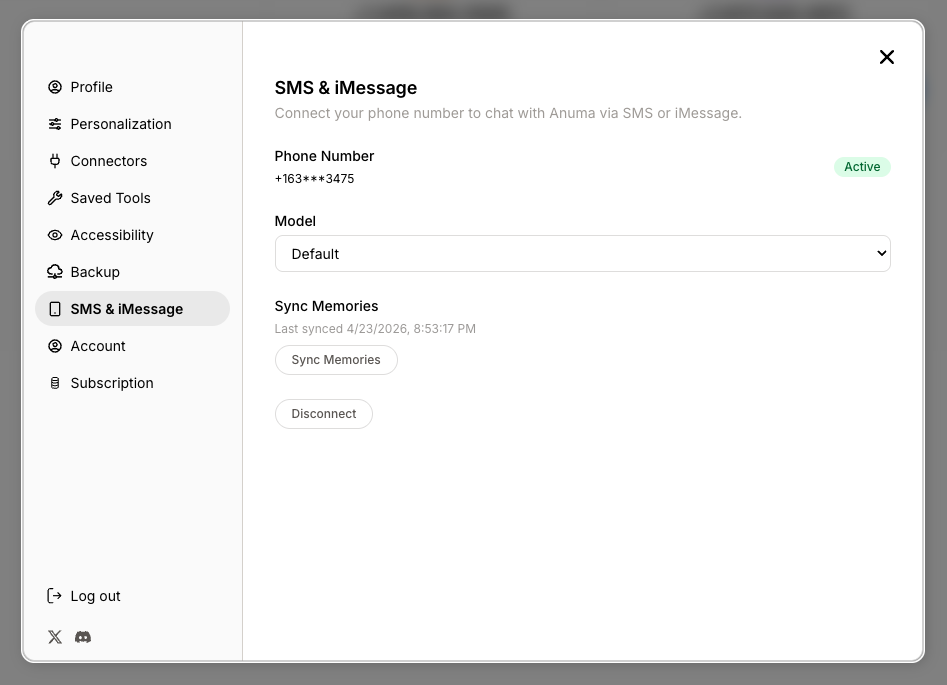Close the settings modal
Image resolution: width=947 pixels, height=685 pixels.
[x=886, y=57]
